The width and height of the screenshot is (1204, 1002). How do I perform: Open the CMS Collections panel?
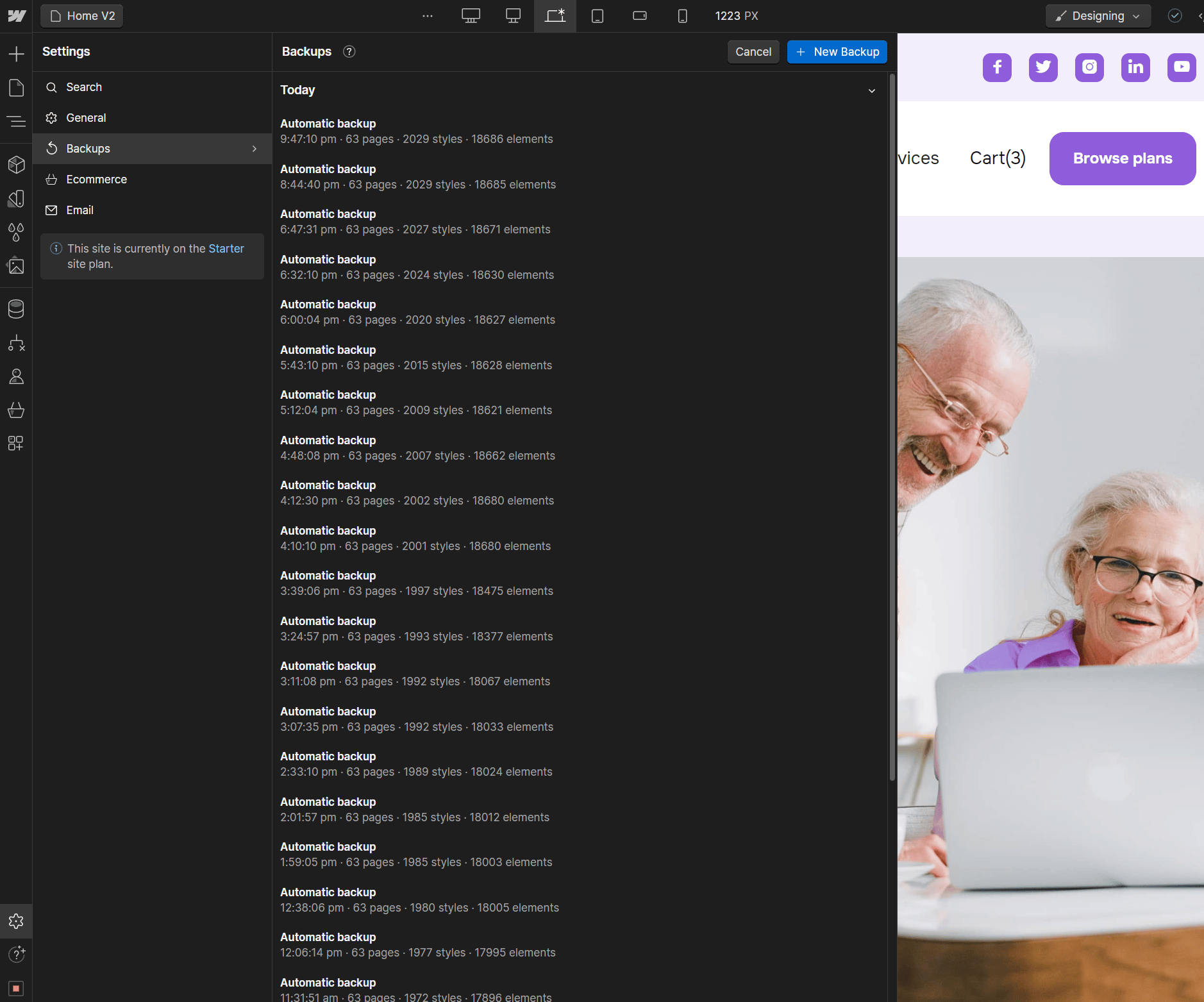pos(16,308)
